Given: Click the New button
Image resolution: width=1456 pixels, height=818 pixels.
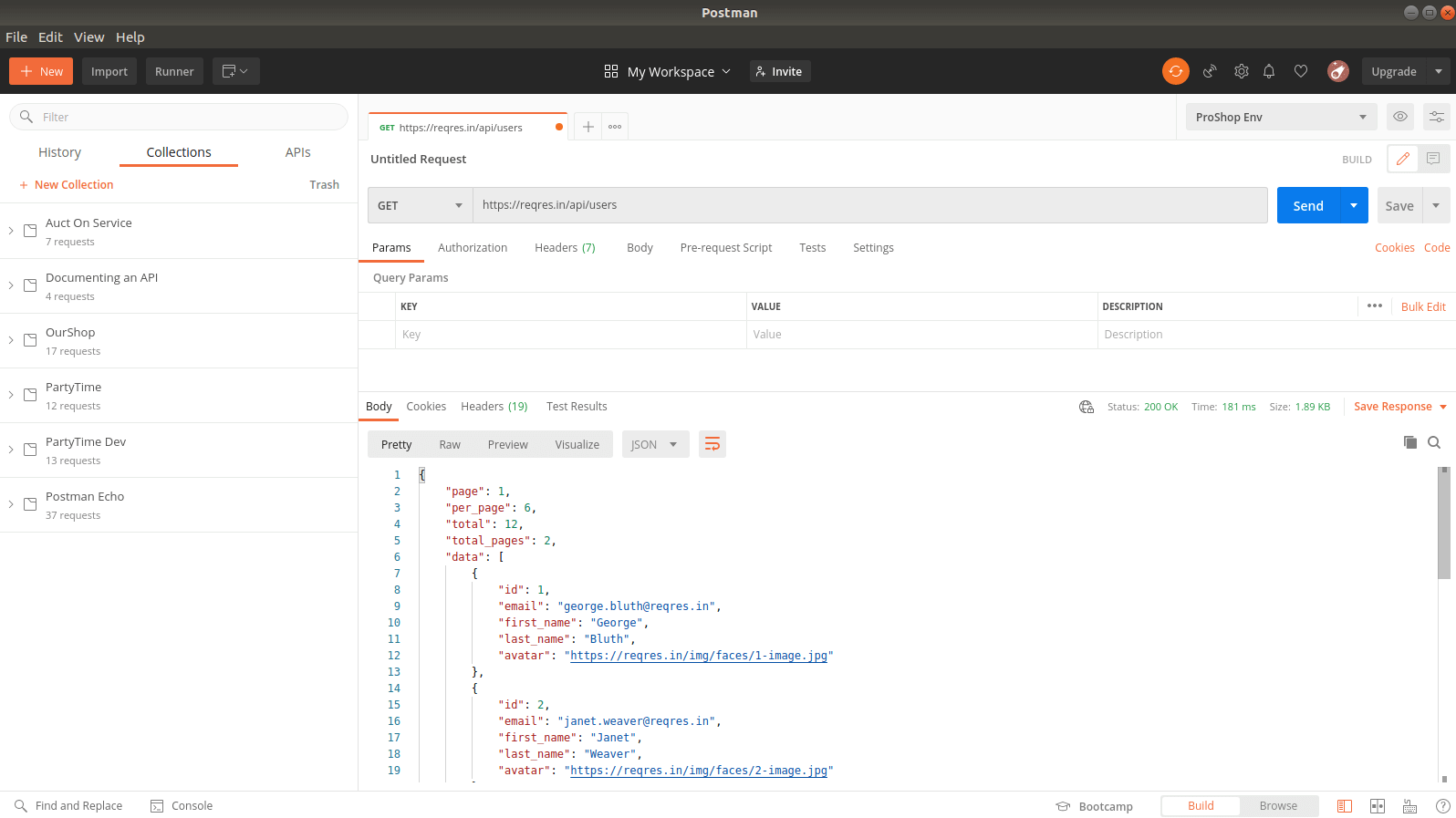Looking at the screenshot, I should coord(41,71).
